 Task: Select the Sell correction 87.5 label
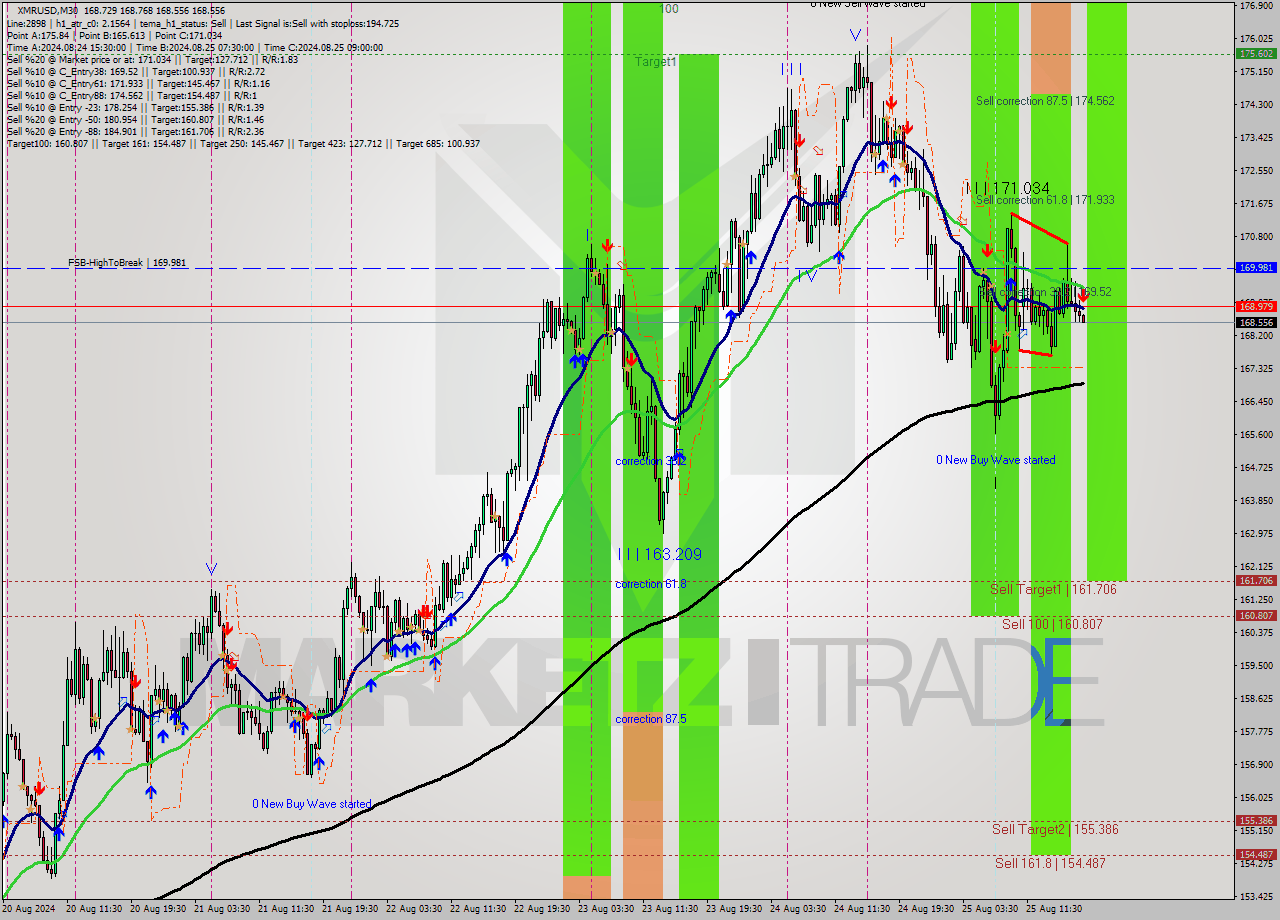[1044, 101]
